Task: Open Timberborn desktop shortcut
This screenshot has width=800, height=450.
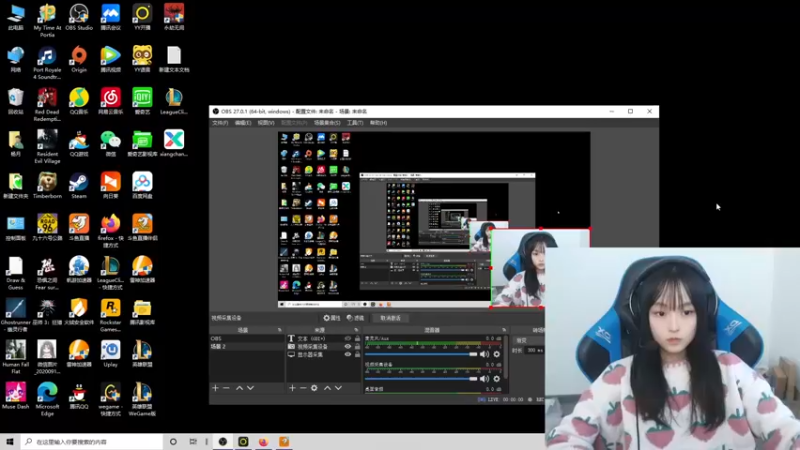Action: [47, 186]
